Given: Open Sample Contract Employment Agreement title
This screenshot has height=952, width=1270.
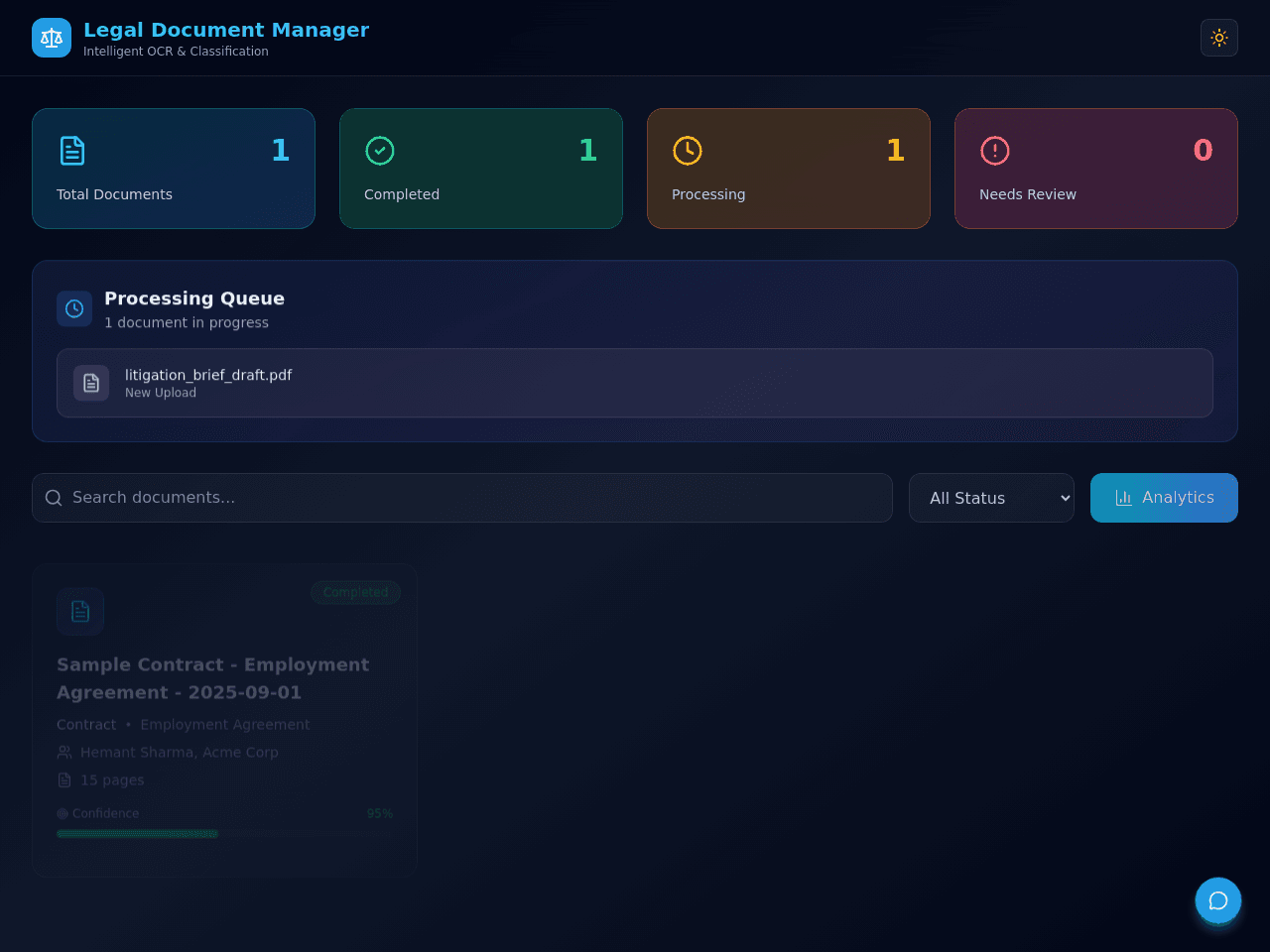Looking at the screenshot, I should (213, 678).
